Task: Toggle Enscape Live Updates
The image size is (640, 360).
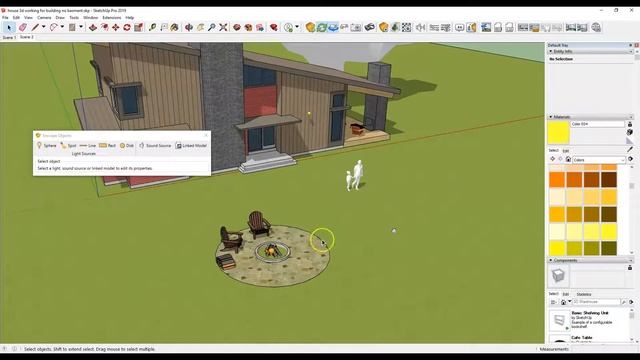Action: (322, 27)
